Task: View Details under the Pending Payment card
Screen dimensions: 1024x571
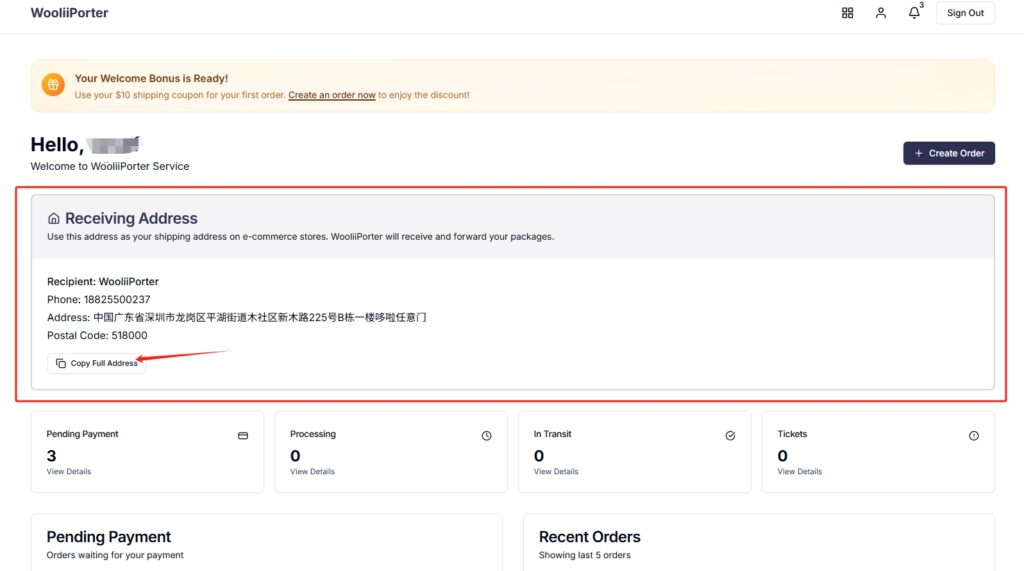Action: 69,472
